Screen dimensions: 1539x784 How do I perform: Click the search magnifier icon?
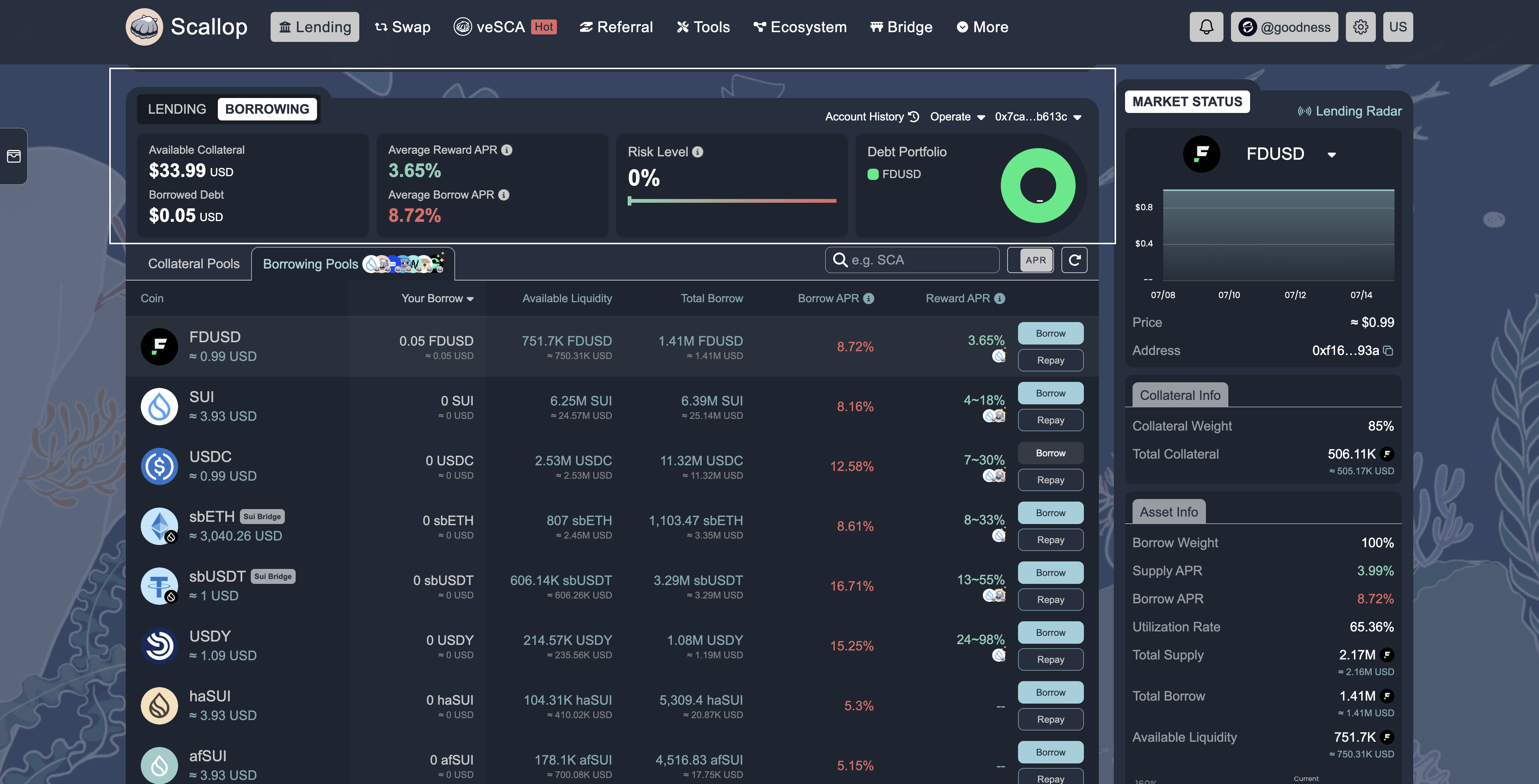coord(840,260)
